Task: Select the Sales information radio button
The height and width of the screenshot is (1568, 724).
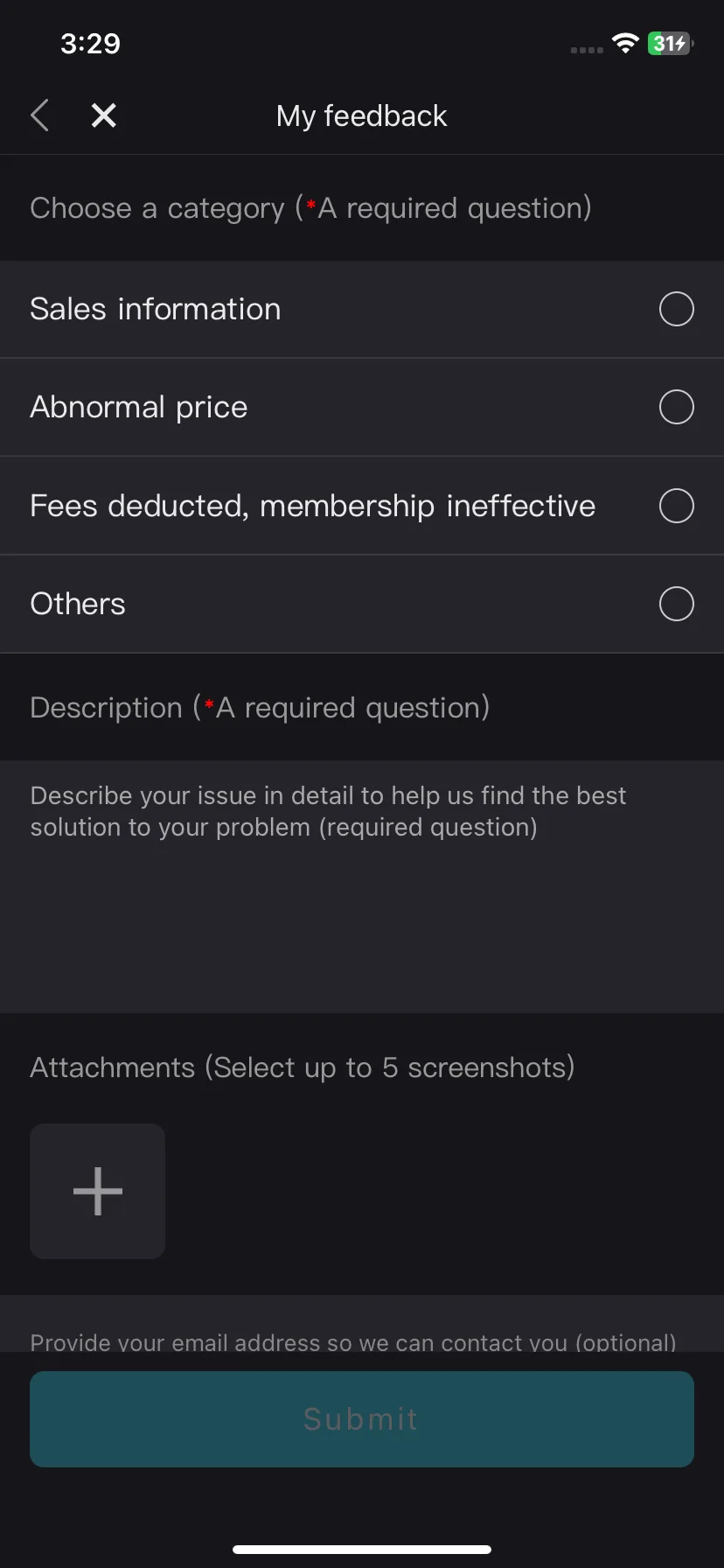Action: coord(676,309)
